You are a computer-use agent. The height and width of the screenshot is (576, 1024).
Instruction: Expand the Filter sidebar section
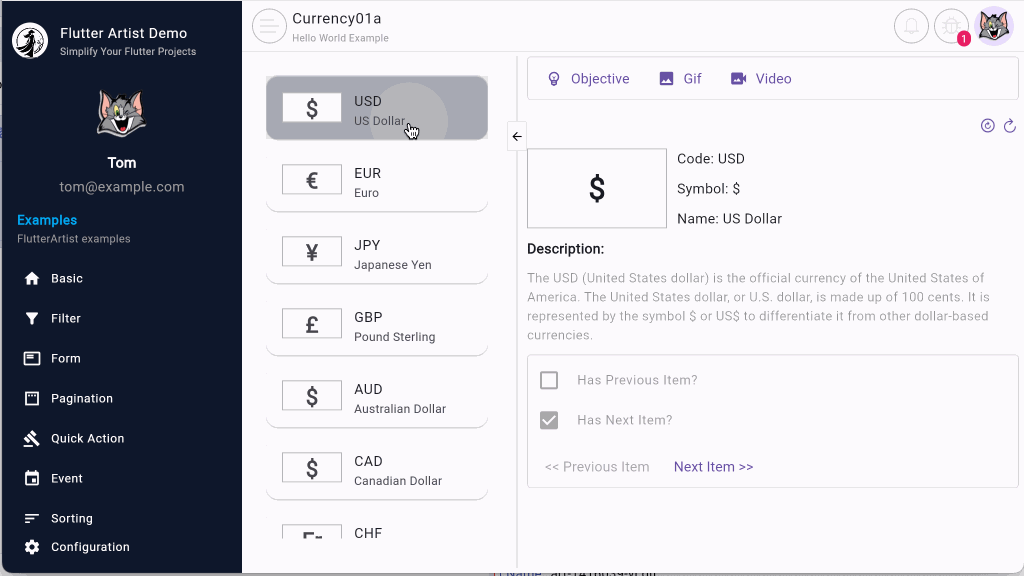(x=66, y=318)
